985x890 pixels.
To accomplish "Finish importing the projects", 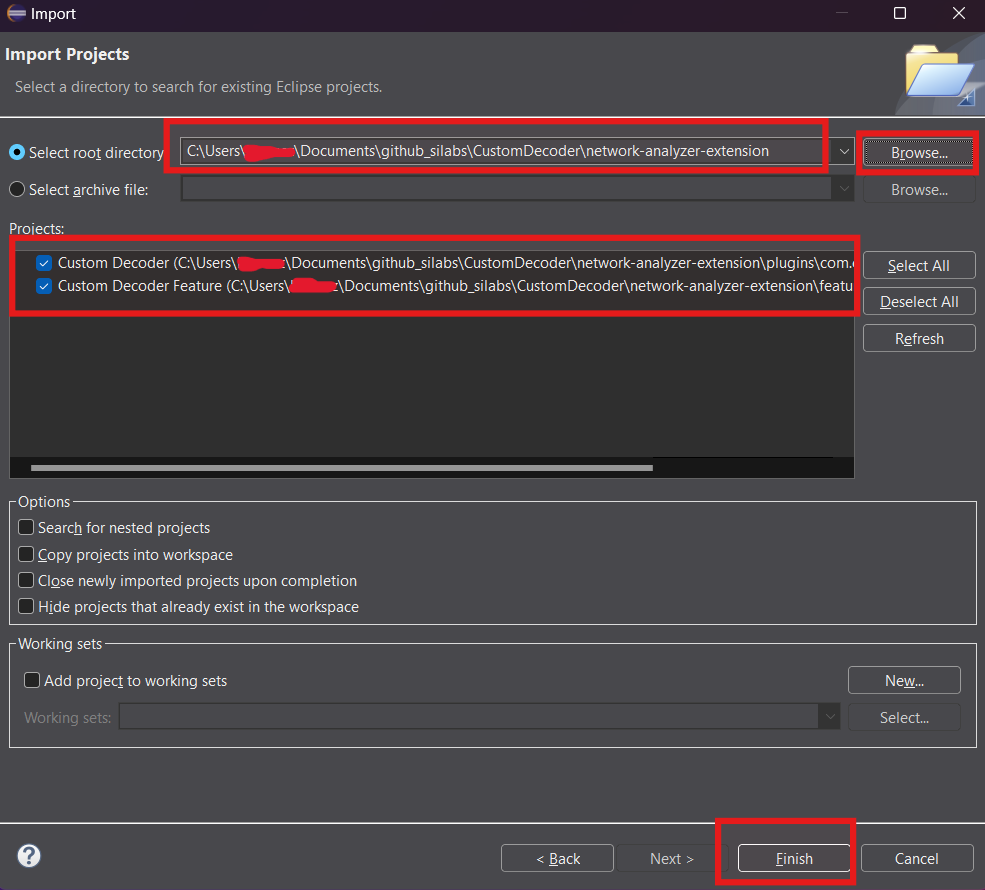I will 794,858.
